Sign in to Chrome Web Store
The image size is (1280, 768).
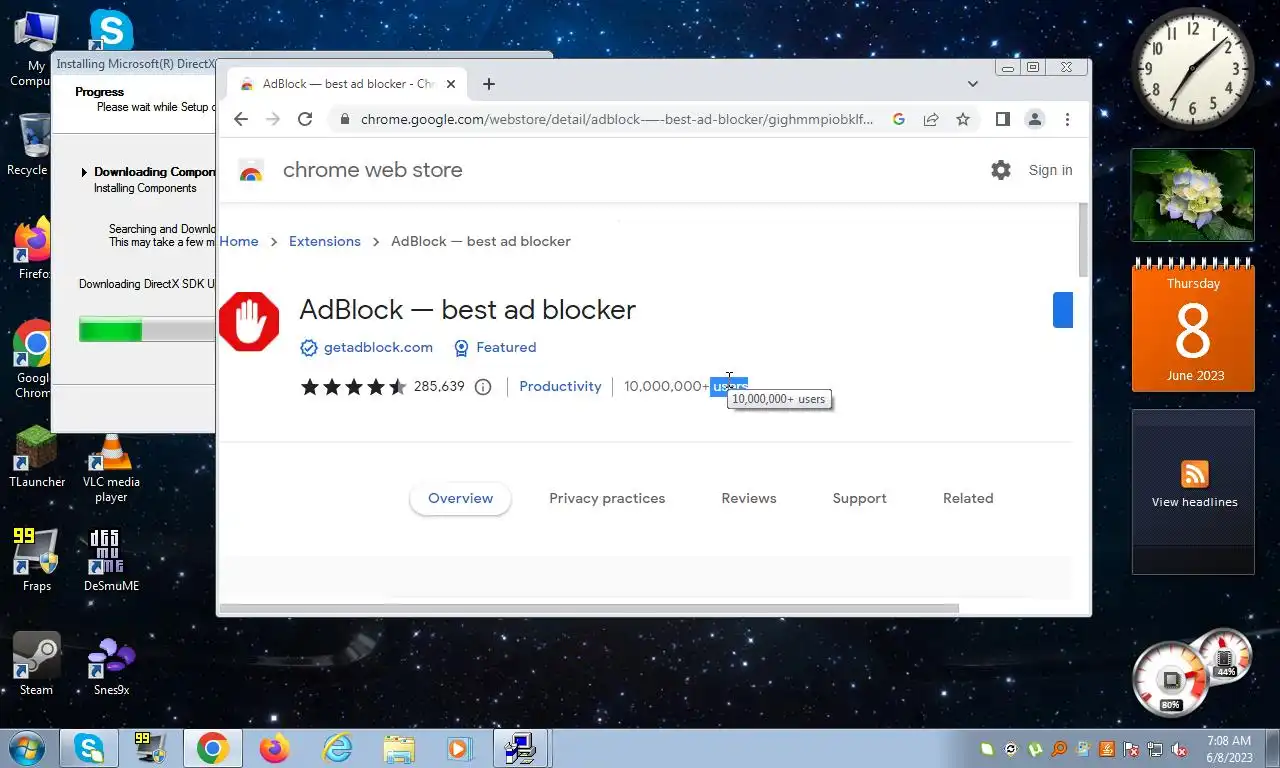(1050, 170)
